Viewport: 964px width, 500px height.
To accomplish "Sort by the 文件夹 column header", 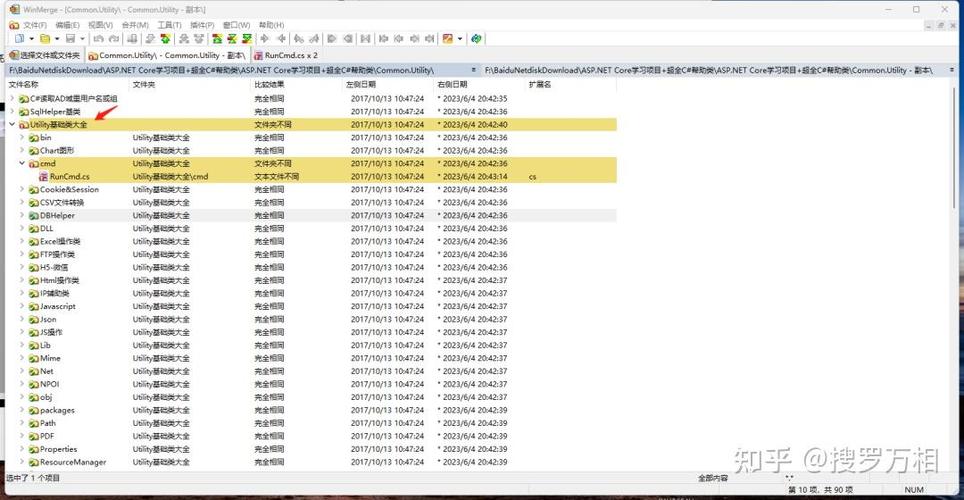I will point(190,85).
